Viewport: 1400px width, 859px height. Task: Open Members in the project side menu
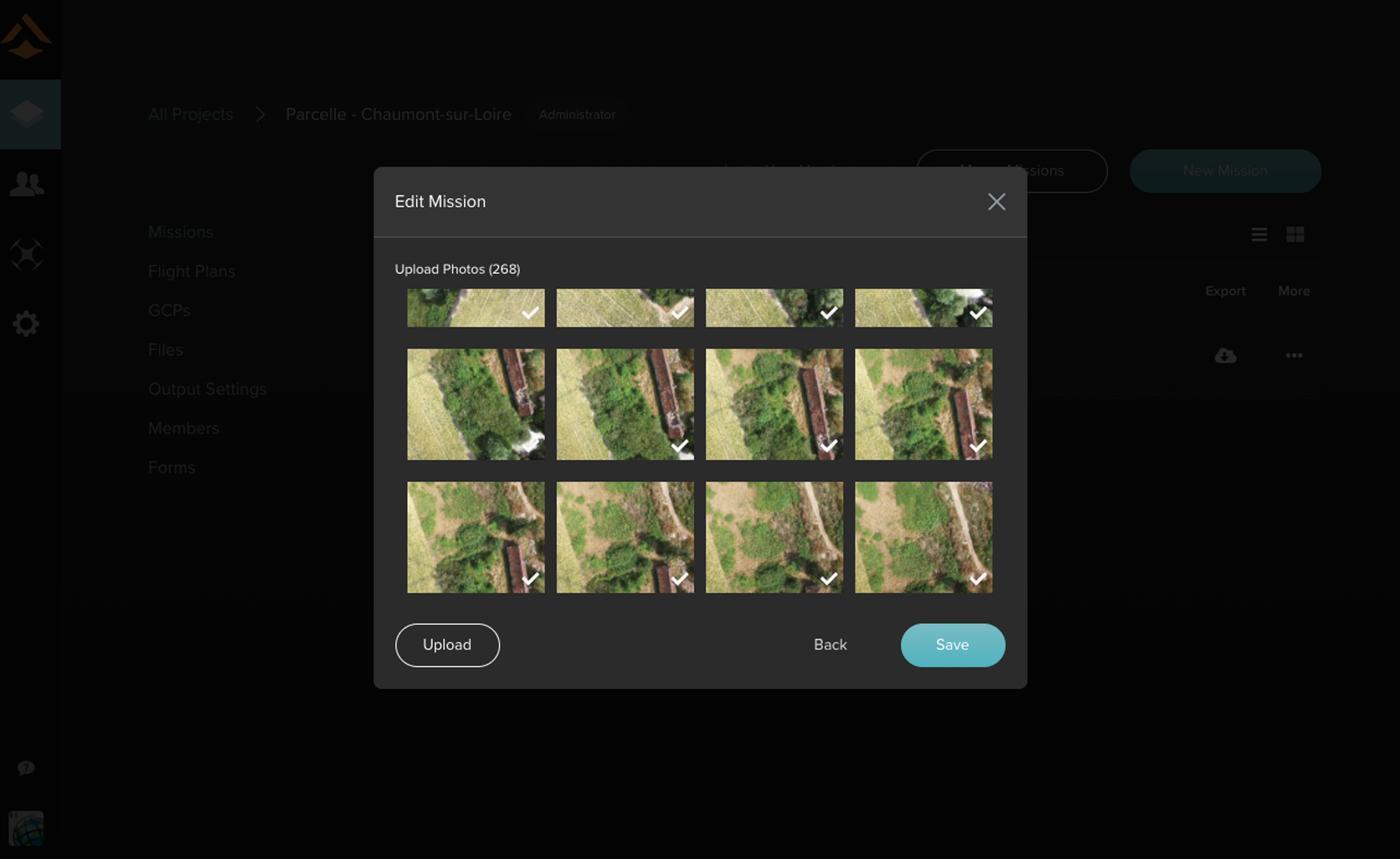[183, 428]
